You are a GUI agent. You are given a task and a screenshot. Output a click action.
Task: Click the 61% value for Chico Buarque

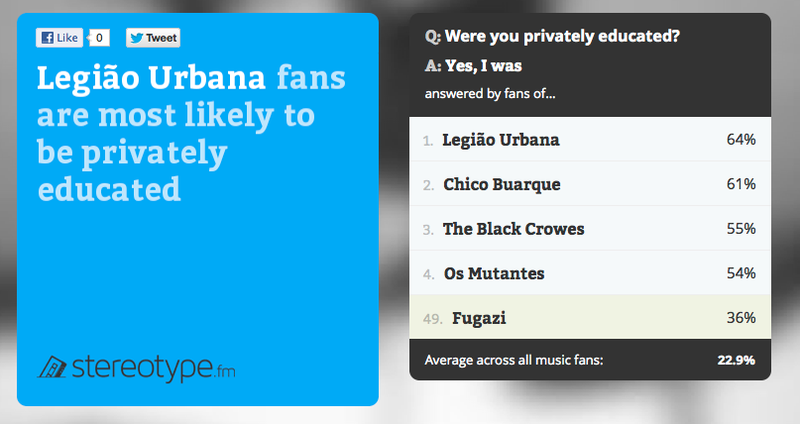point(741,184)
